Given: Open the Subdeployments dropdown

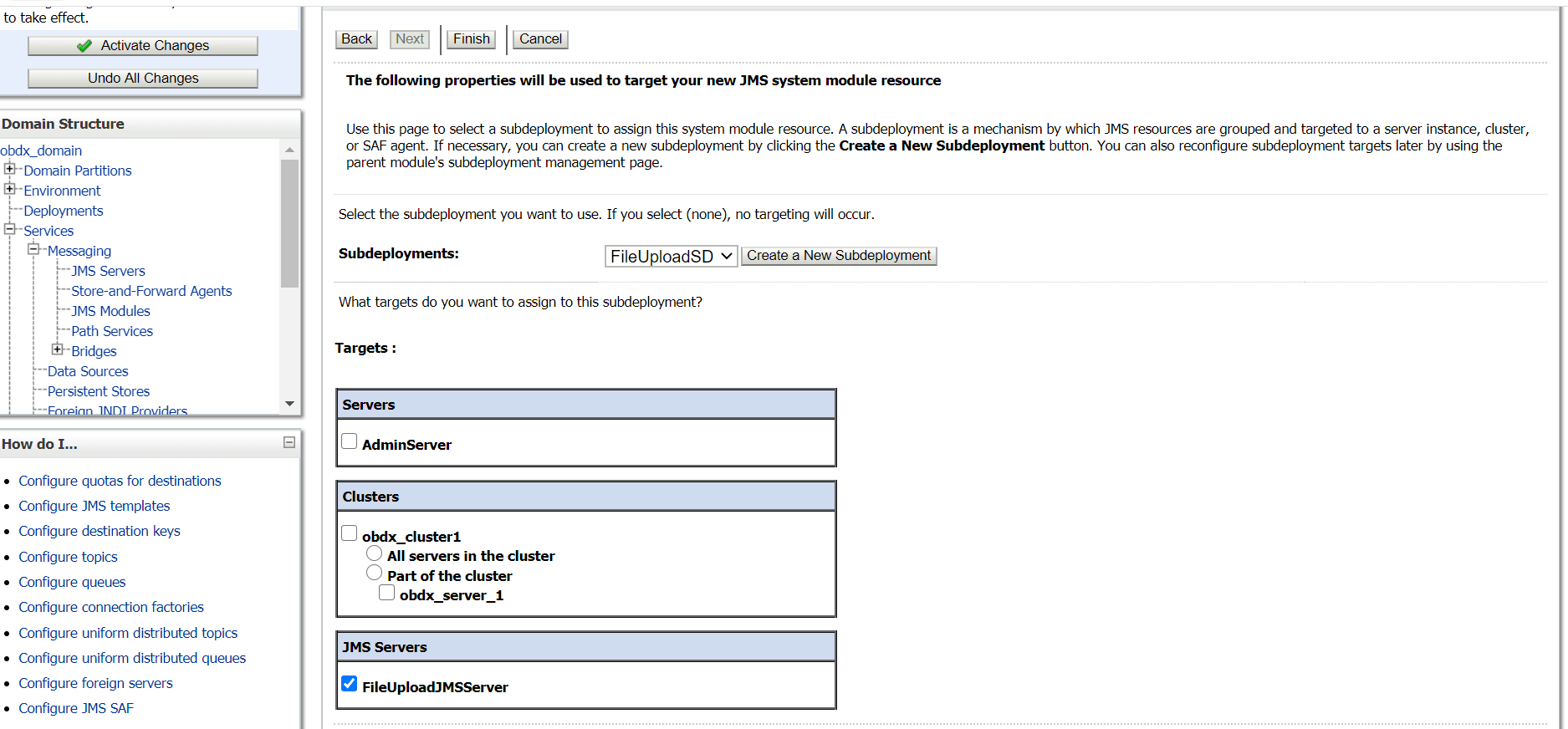Looking at the screenshot, I should (x=671, y=257).
